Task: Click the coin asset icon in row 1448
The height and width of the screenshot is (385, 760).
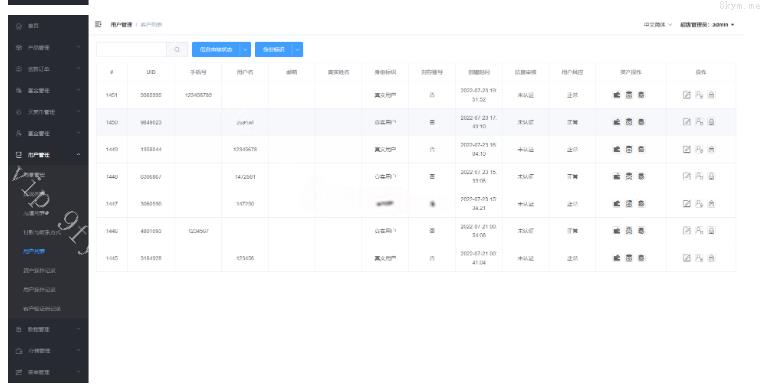Action: click(x=641, y=176)
